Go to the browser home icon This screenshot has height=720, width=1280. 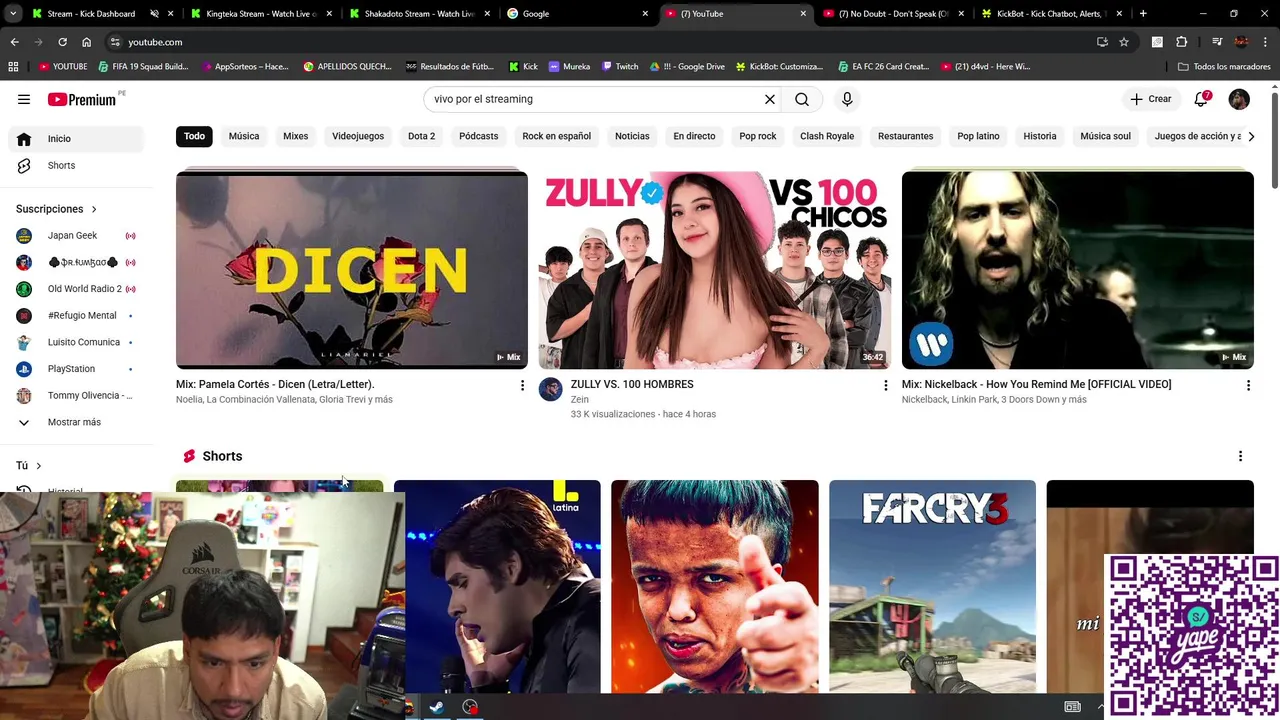tap(86, 42)
